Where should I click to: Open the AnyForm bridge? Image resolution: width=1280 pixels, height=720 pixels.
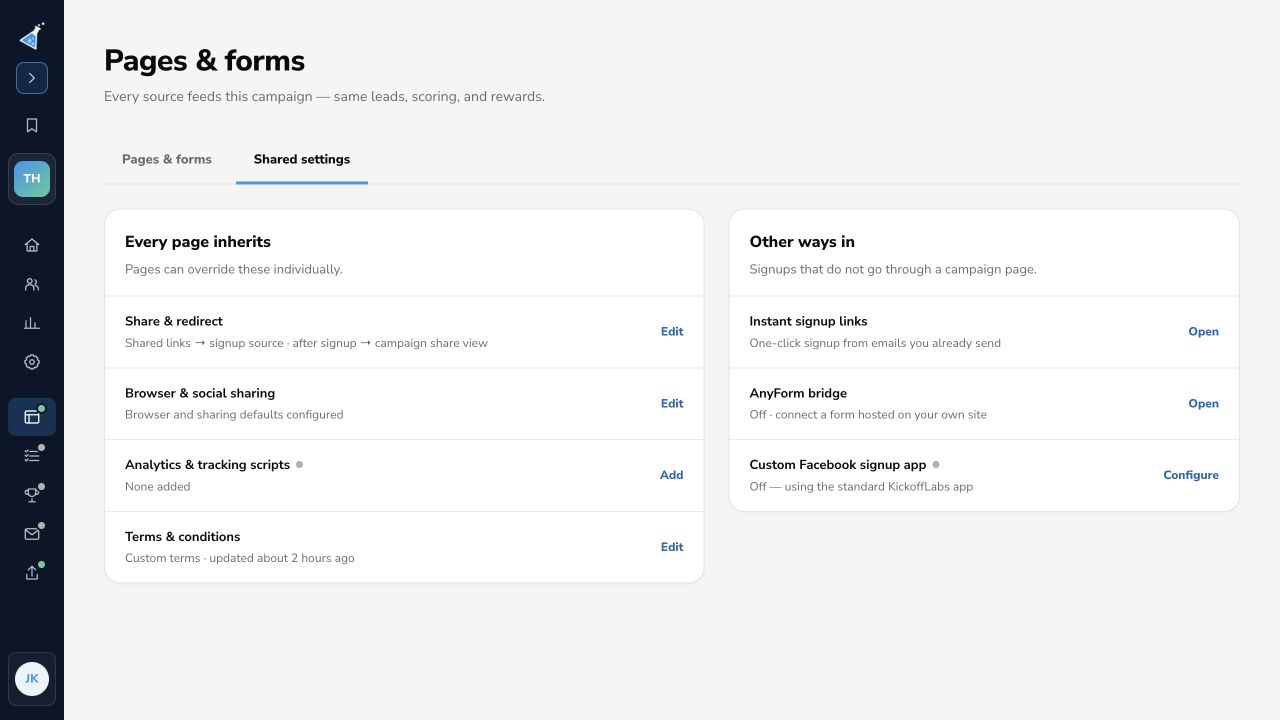point(1203,404)
